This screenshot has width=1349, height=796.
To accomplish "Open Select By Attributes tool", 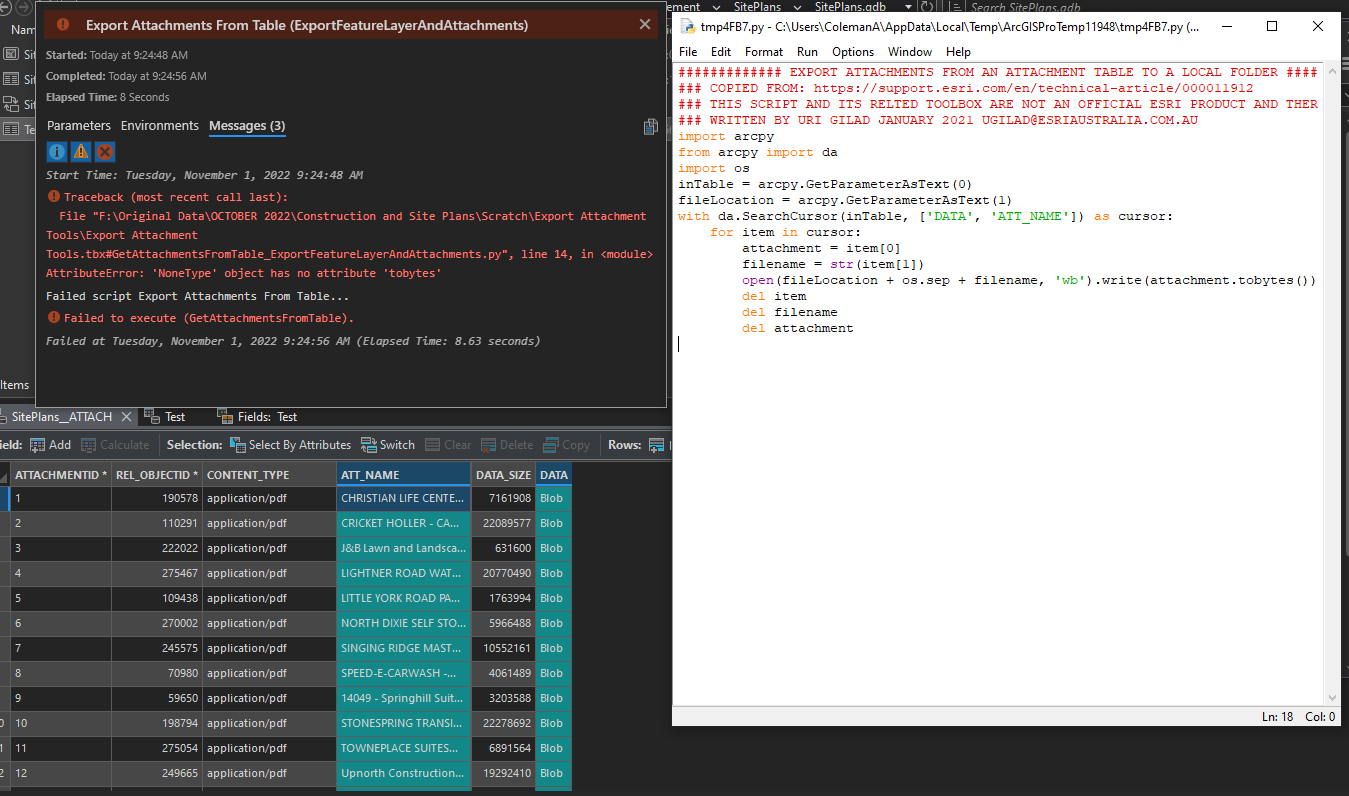I will [x=290, y=445].
